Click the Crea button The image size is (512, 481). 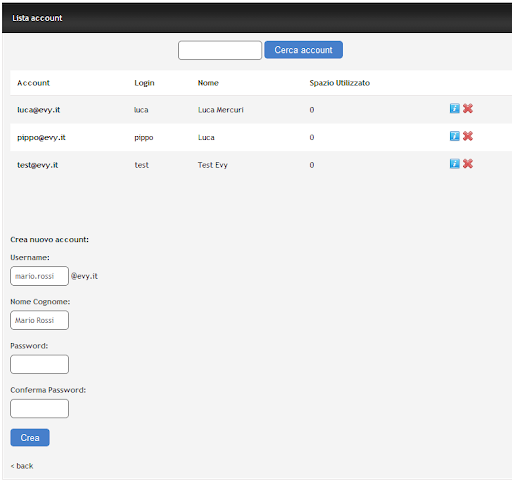point(30,437)
